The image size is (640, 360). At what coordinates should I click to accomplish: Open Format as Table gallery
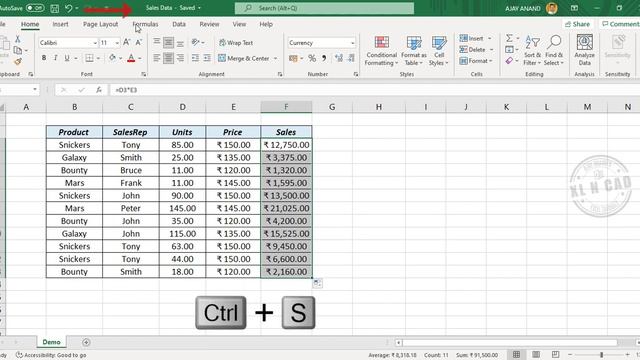(413, 51)
